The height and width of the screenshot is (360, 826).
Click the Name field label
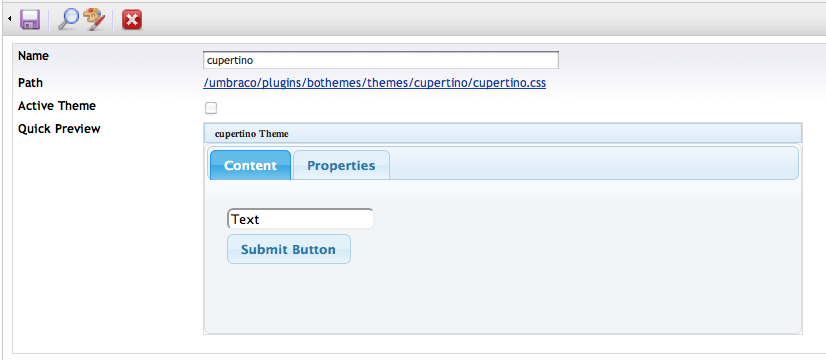[x=33, y=55]
